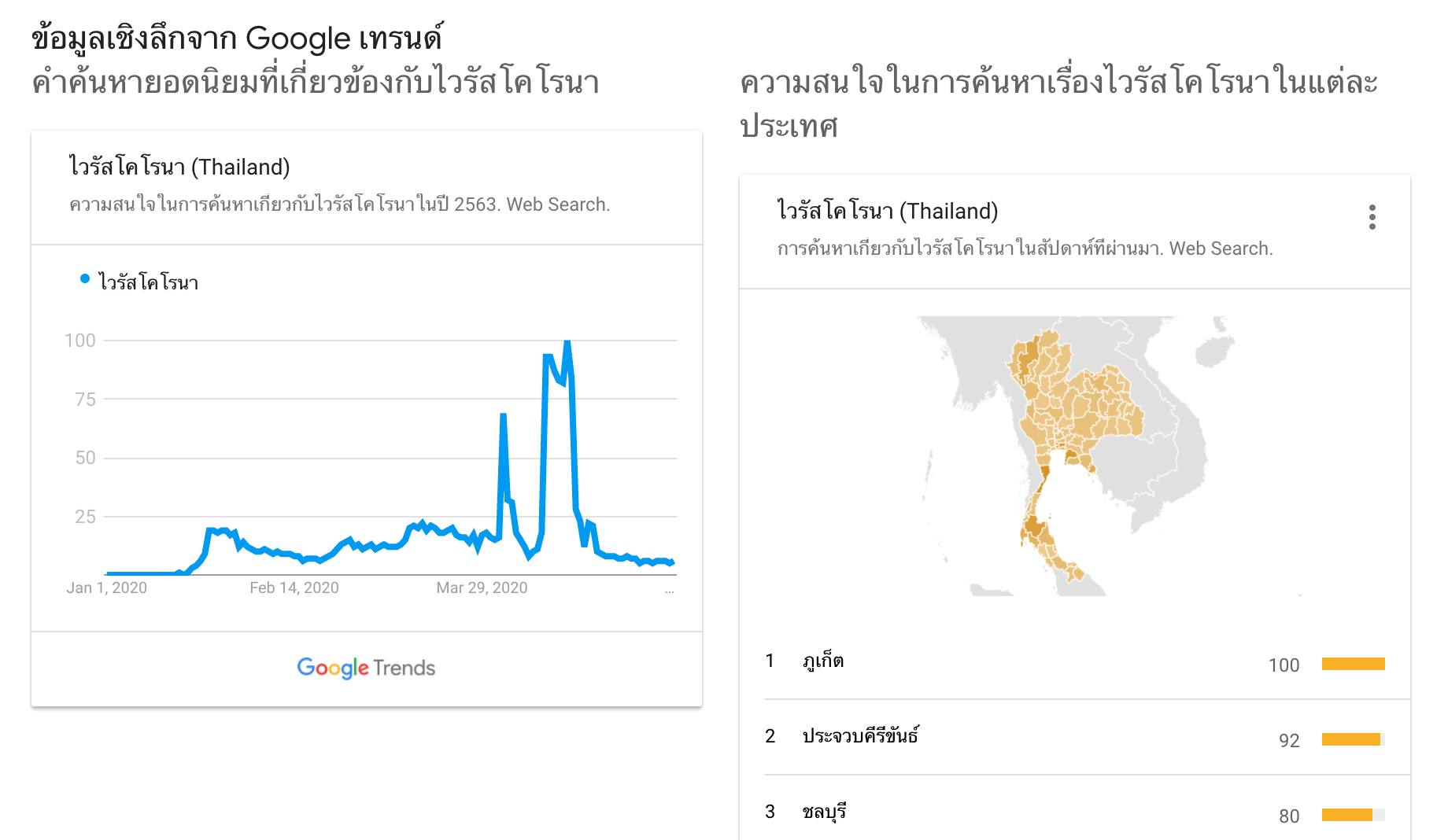Select ประจวบคีรีขันธ์ in the ranking list

pyautogui.click(x=860, y=736)
